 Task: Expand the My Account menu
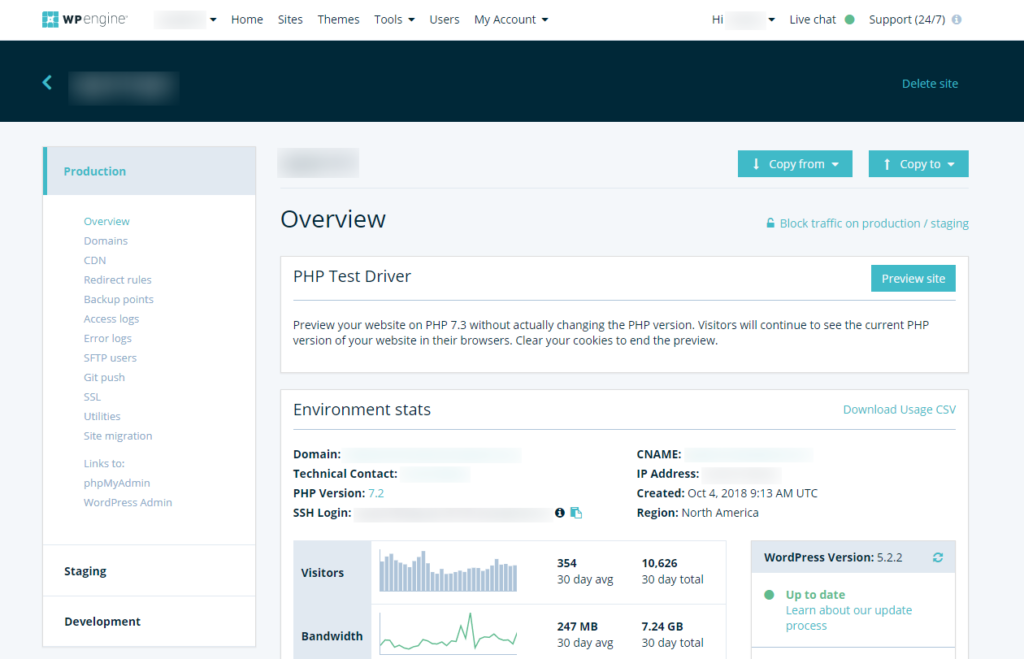pyautogui.click(x=510, y=19)
